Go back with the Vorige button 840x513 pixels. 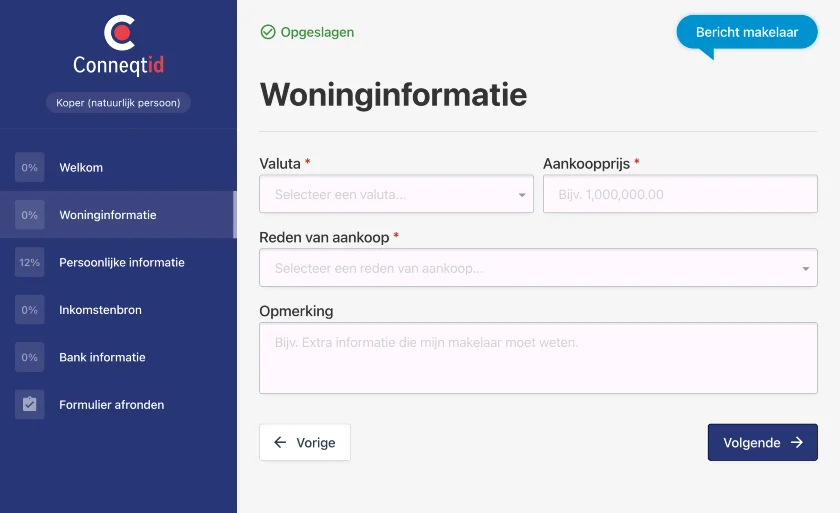(x=305, y=442)
